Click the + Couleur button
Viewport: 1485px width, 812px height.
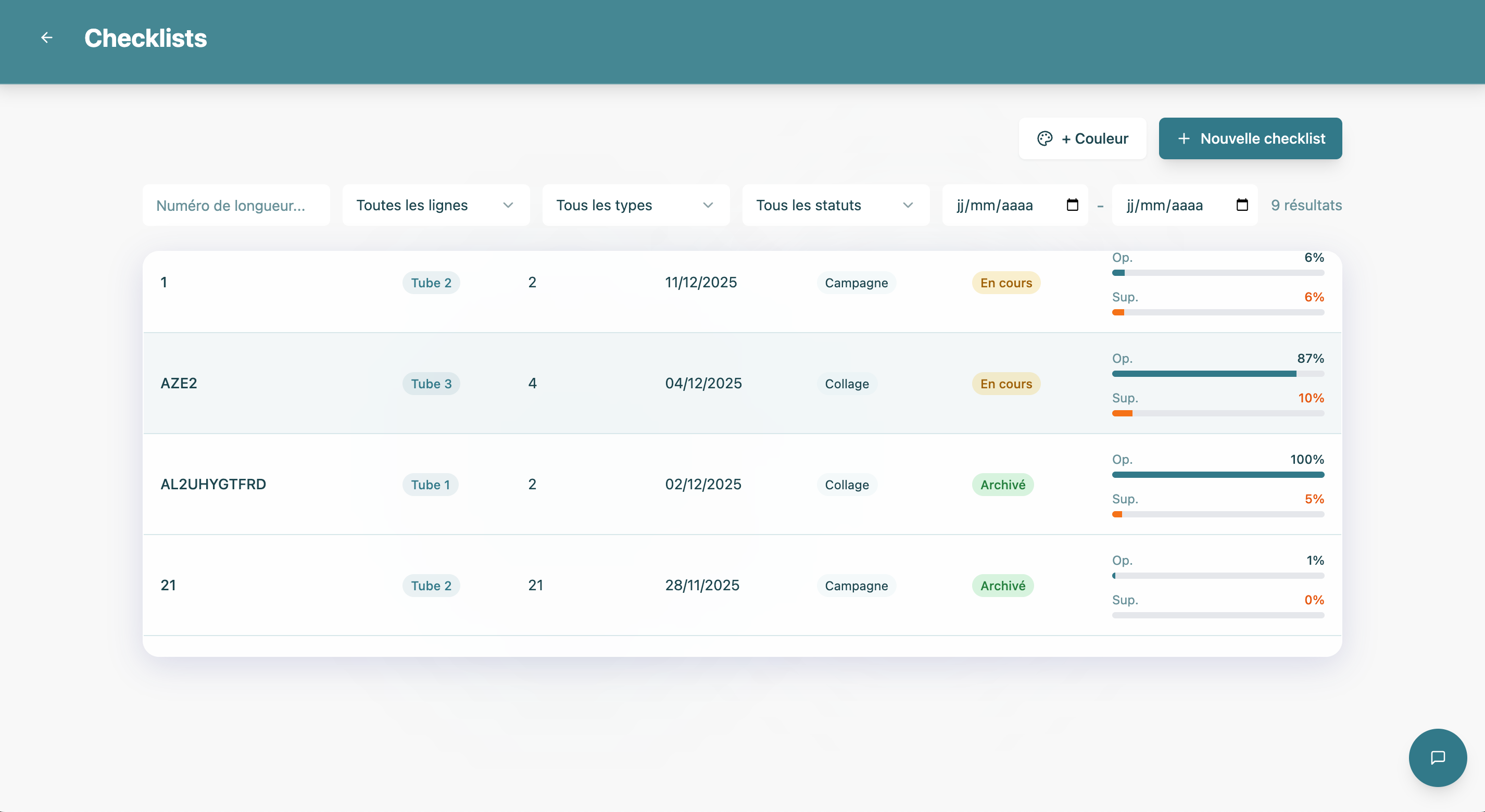[1082, 138]
